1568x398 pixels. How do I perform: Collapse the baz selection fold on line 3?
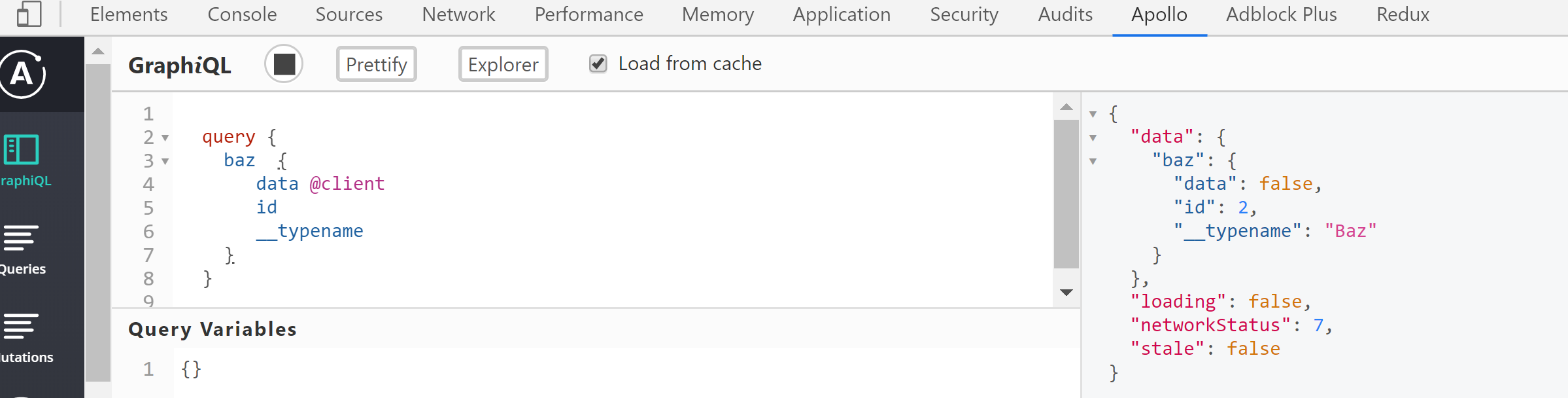click(165, 162)
